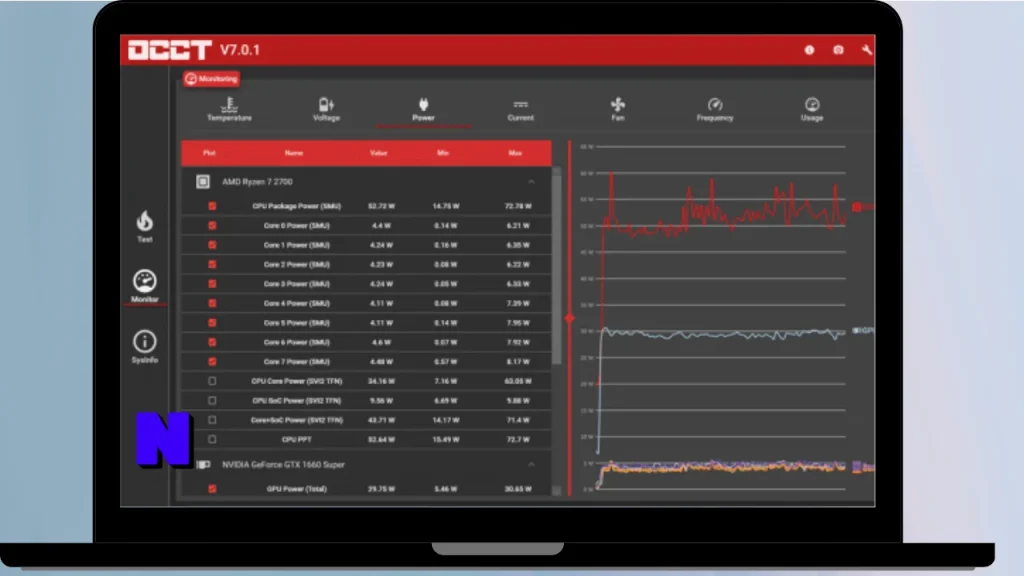This screenshot has height=576, width=1024.
Task: Click the NVIDIA GeForce GTX 1660 GPU icon
Action: point(204,465)
